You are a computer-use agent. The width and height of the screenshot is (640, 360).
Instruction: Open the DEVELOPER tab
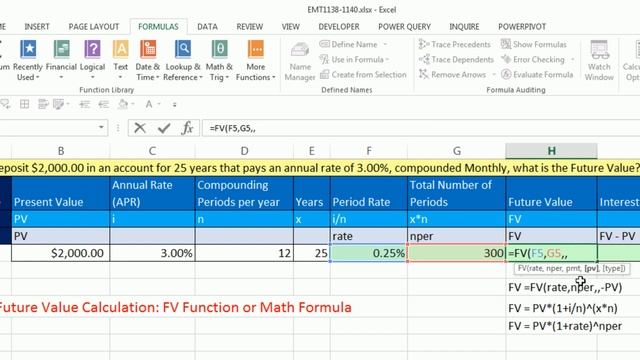pyautogui.click(x=339, y=27)
